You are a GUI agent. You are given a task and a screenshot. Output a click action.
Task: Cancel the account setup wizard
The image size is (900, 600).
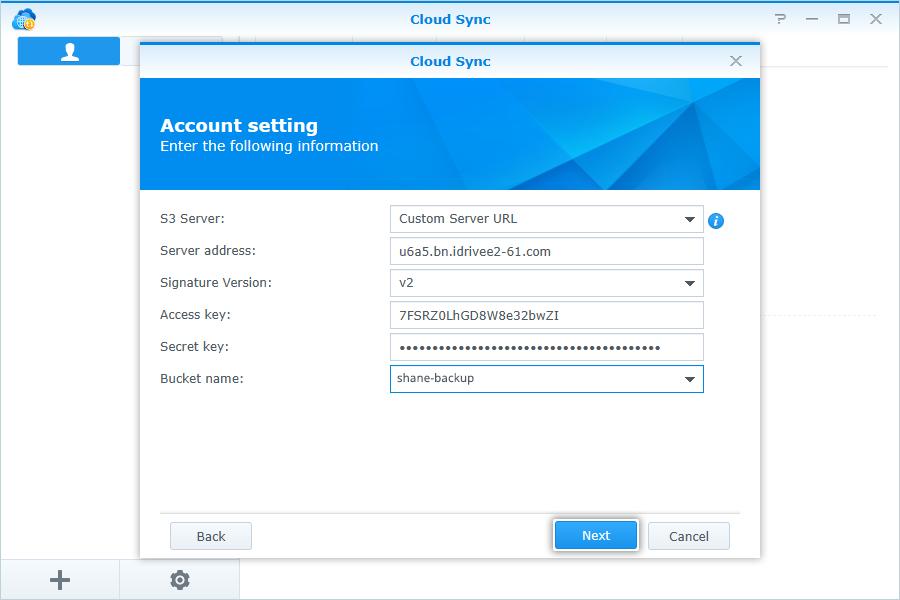(x=689, y=536)
